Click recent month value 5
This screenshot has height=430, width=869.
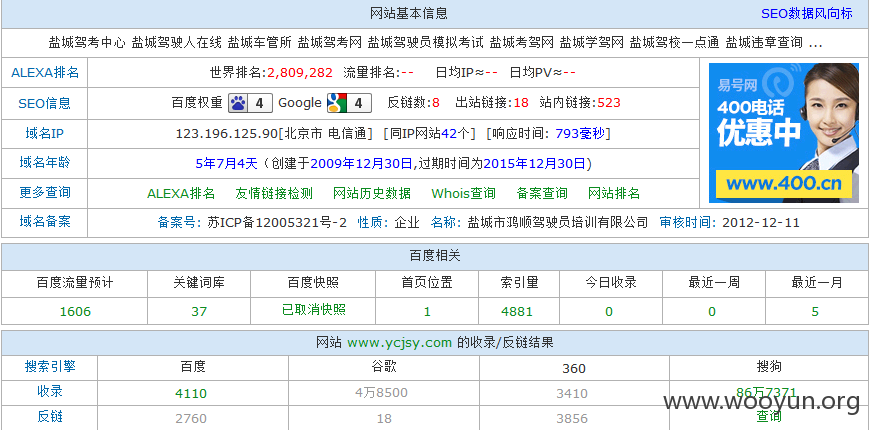(x=815, y=311)
